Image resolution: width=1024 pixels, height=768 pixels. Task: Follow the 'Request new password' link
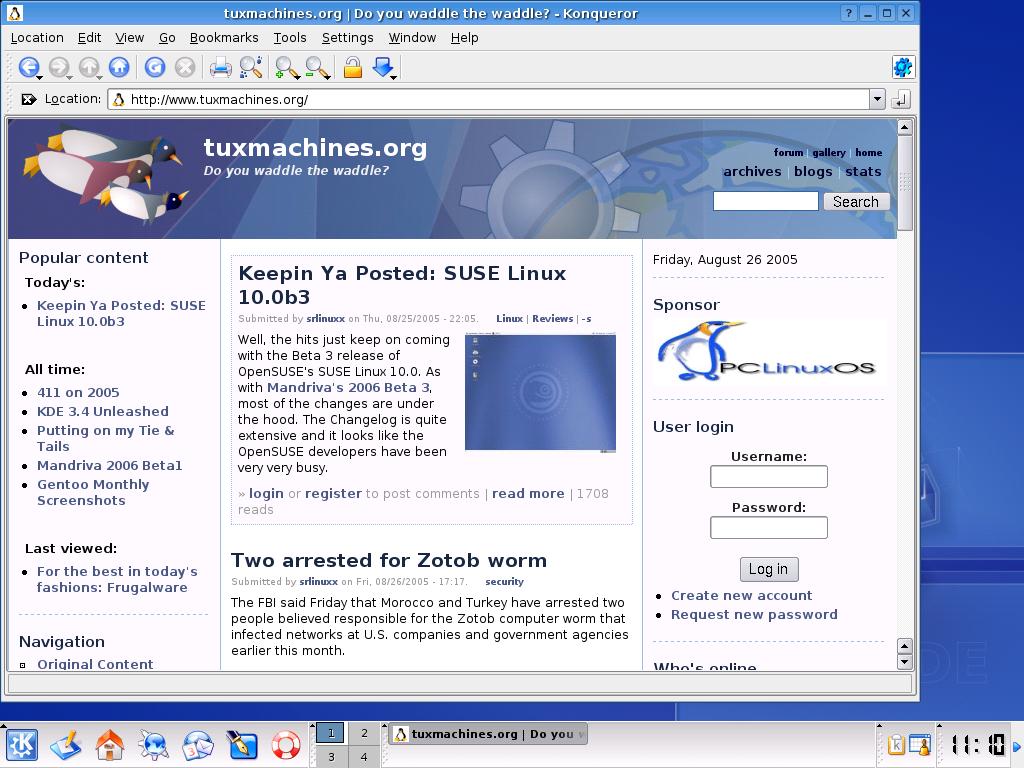[x=754, y=615]
